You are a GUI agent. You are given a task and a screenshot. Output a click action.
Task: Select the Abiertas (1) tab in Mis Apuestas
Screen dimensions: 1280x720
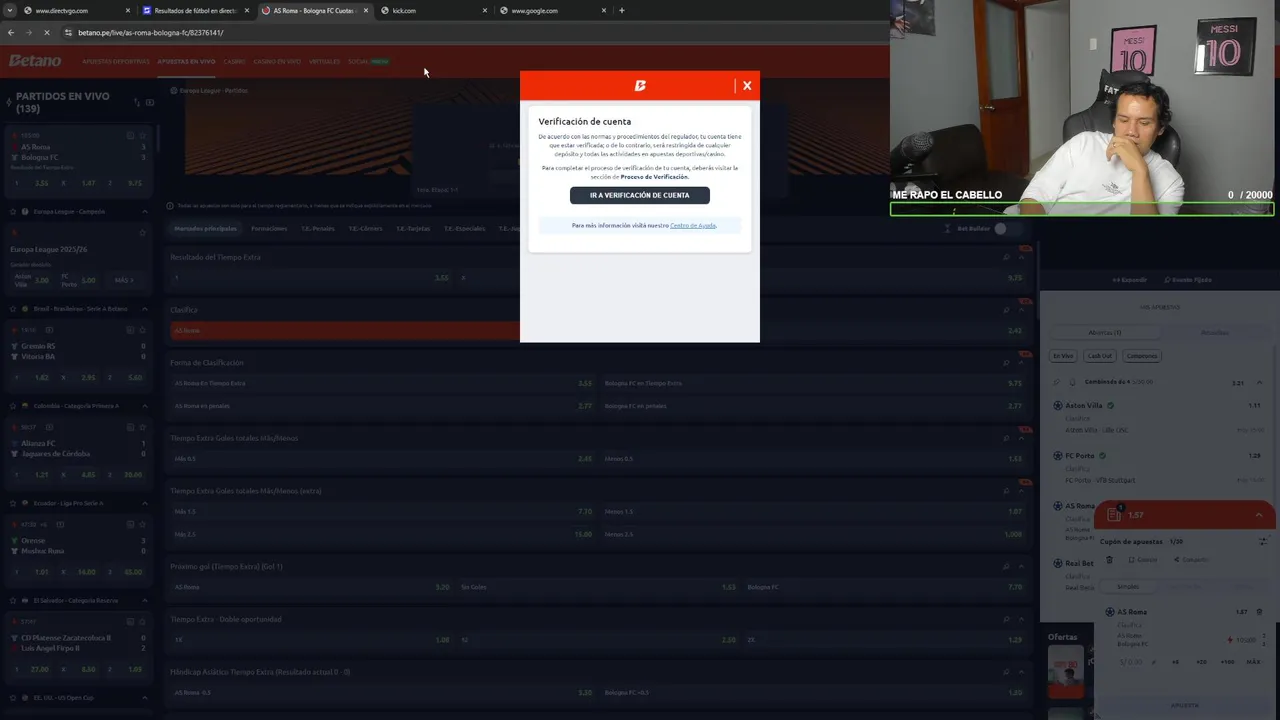pyautogui.click(x=1105, y=332)
